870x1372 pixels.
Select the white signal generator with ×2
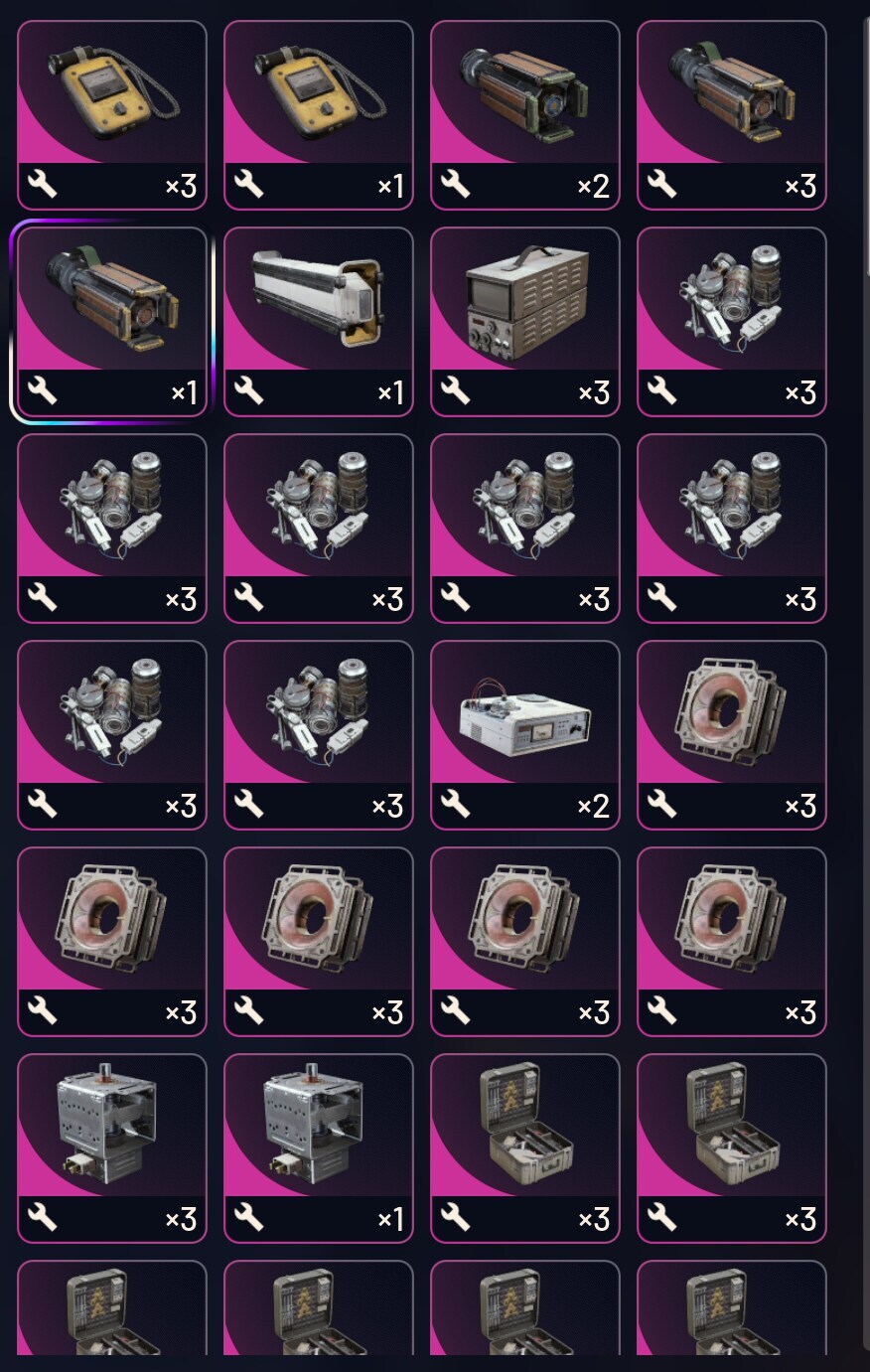pos(525,735)
